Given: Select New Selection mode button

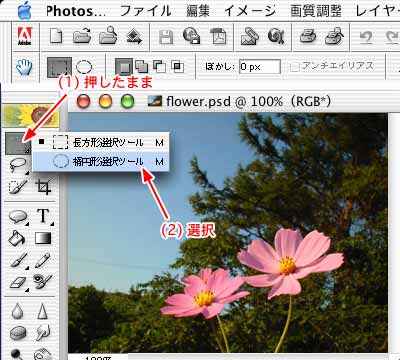Looking at the screenshot, I should 124,67.
